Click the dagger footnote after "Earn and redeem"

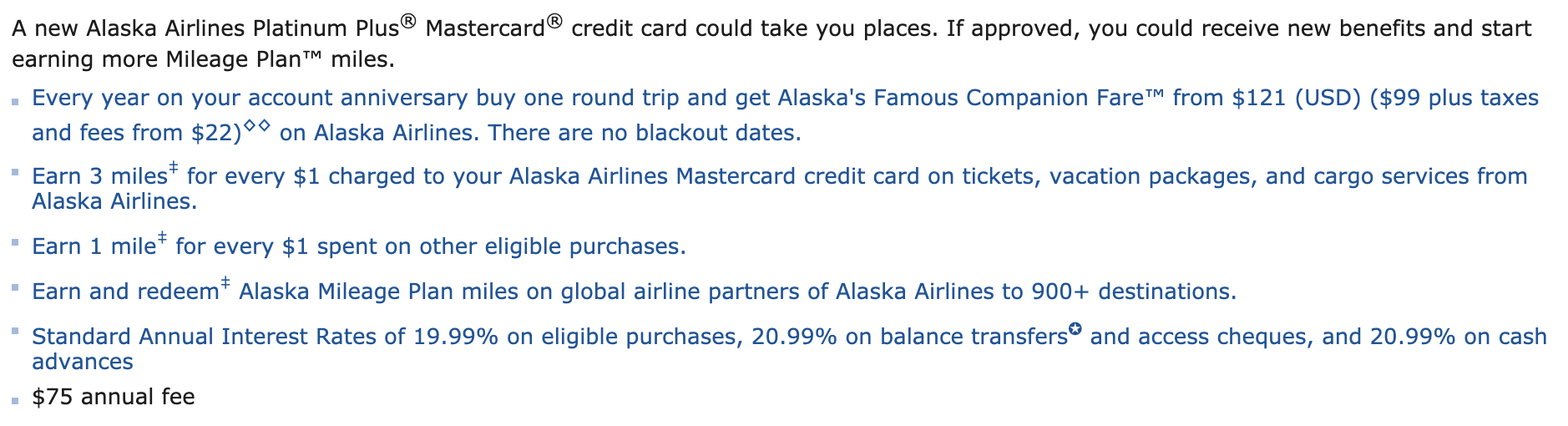point(225,283)
